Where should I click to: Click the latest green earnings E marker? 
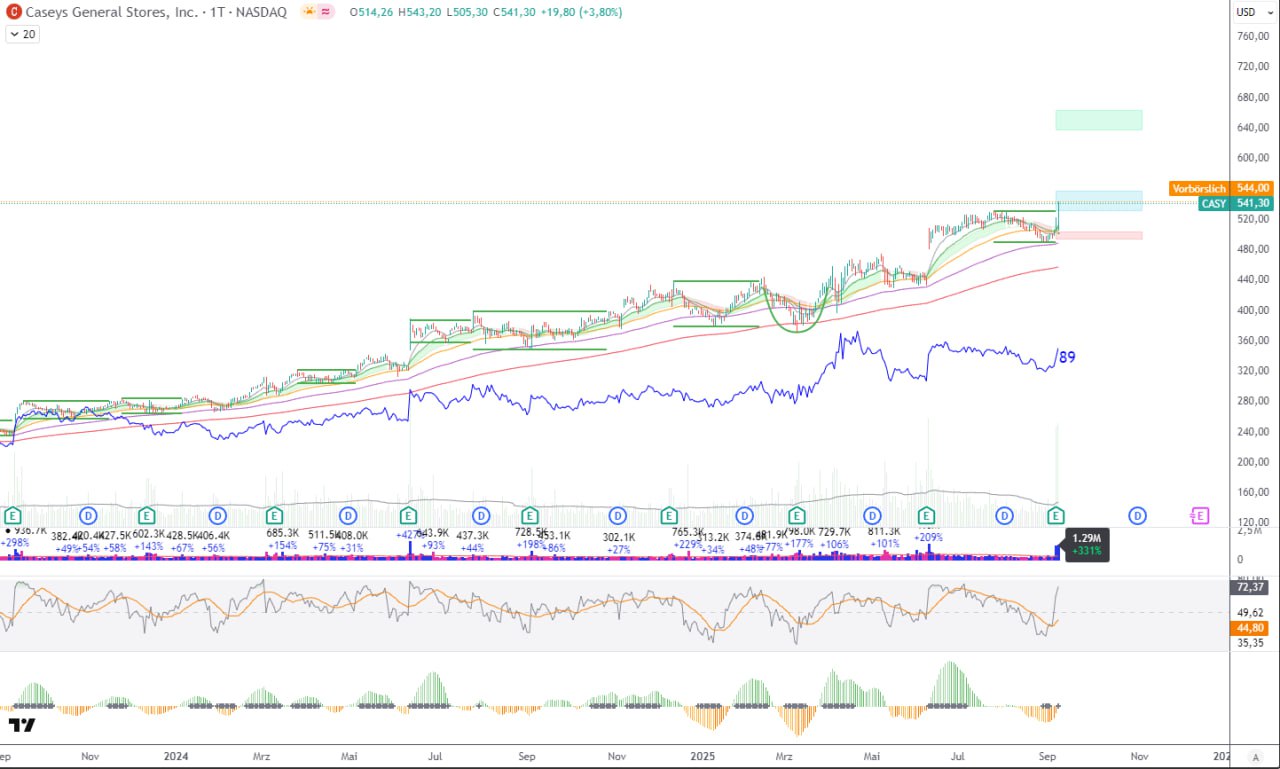1056,516
